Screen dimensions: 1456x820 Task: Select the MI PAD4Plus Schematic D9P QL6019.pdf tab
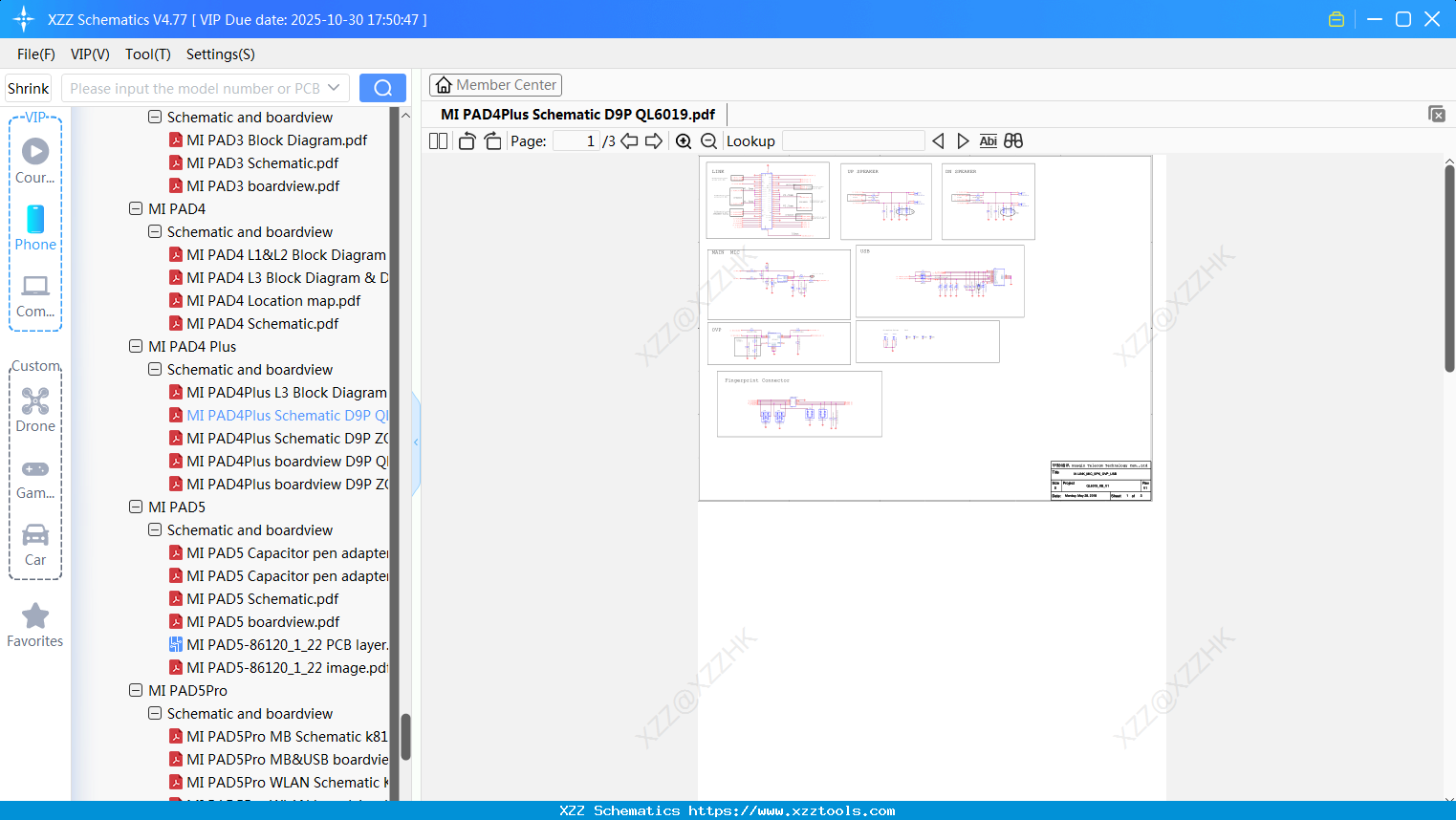tap(577, 115)
